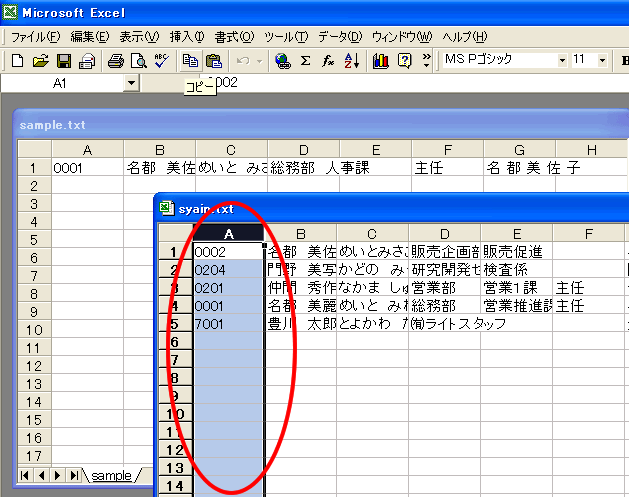Select column G header in sample.txt
Viewport: 629px width, 497px height.
pyautogui.click(x=519, y=150)
